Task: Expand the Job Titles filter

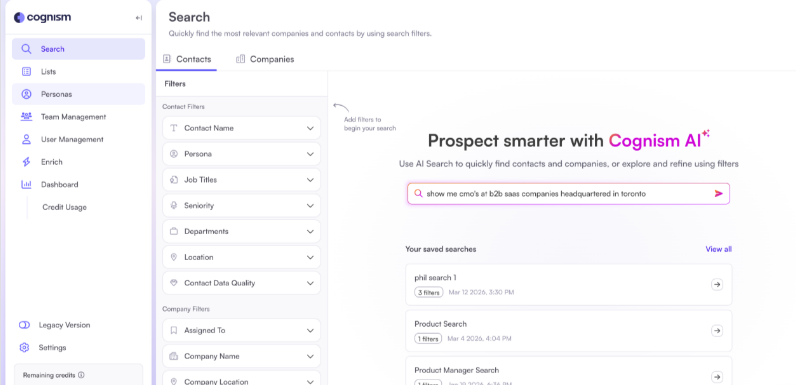Action: click(x=242, y=180)
